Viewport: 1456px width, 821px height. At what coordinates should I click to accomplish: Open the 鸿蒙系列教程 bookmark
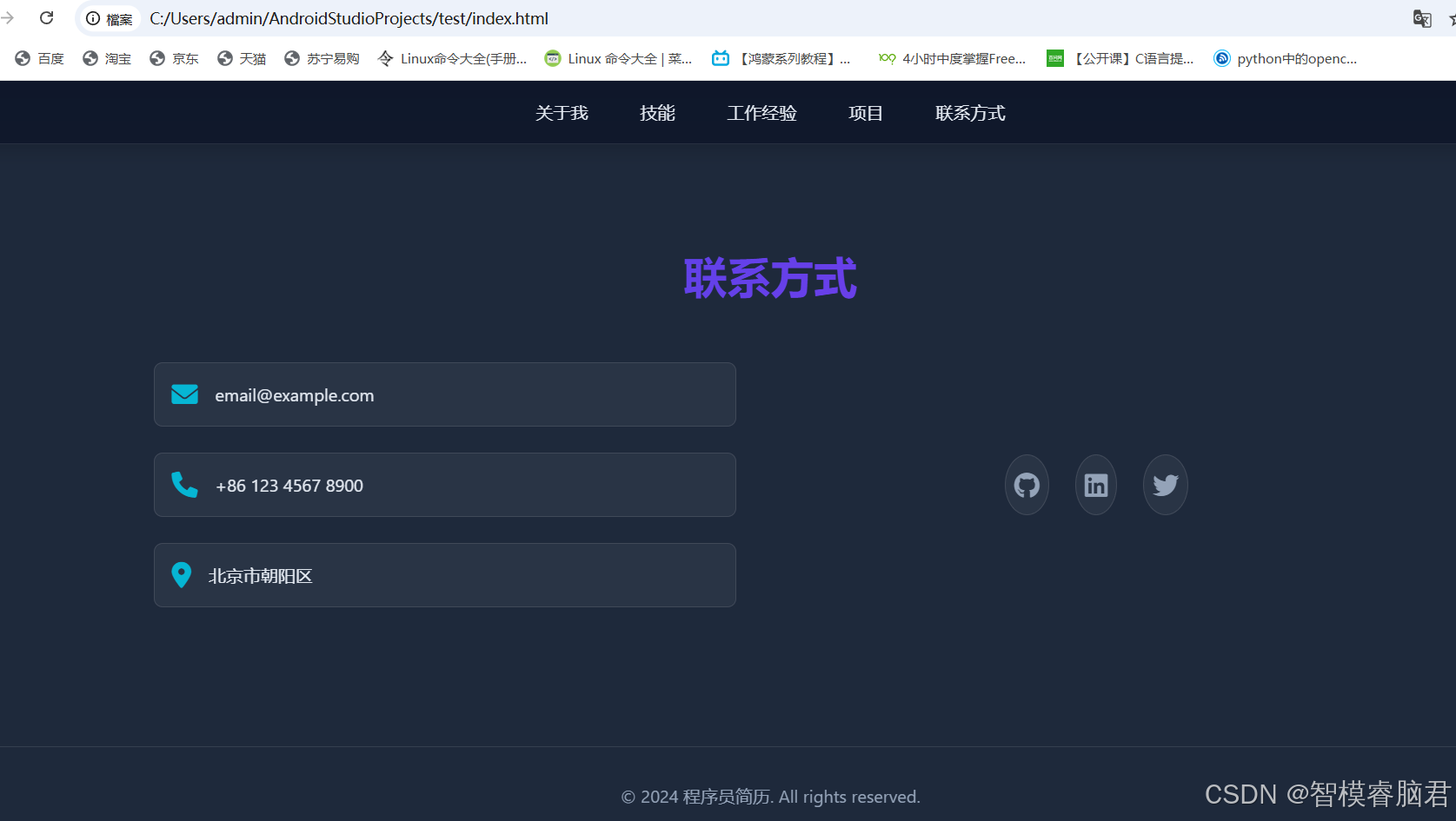point(781,58)
